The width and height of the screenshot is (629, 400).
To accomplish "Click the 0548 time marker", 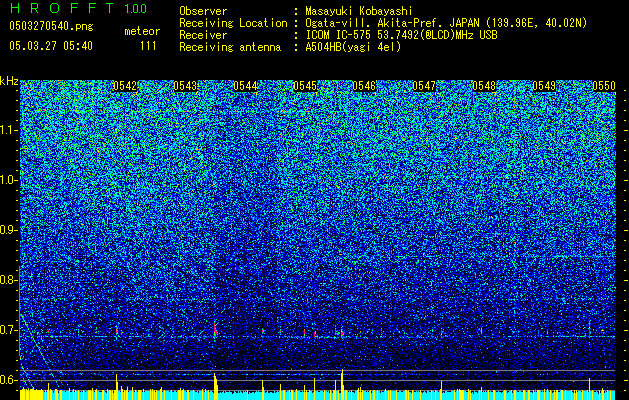I will coord(484,86).
